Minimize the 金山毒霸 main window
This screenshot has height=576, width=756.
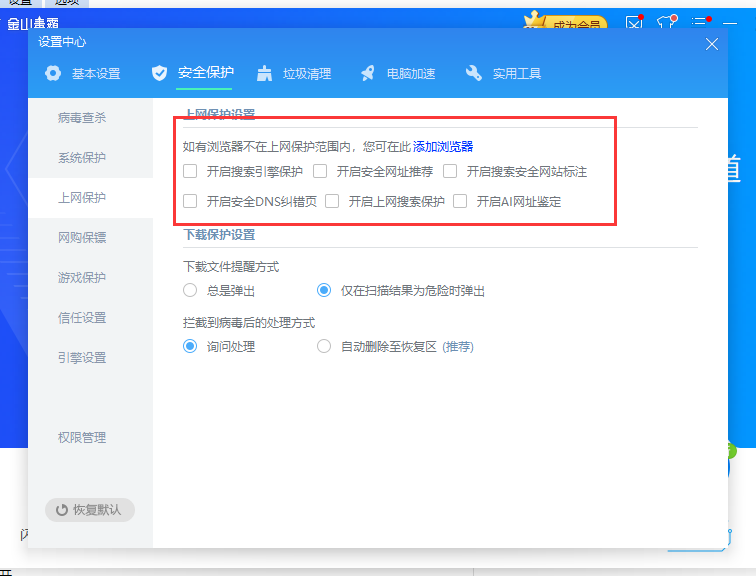click(730, 23)
